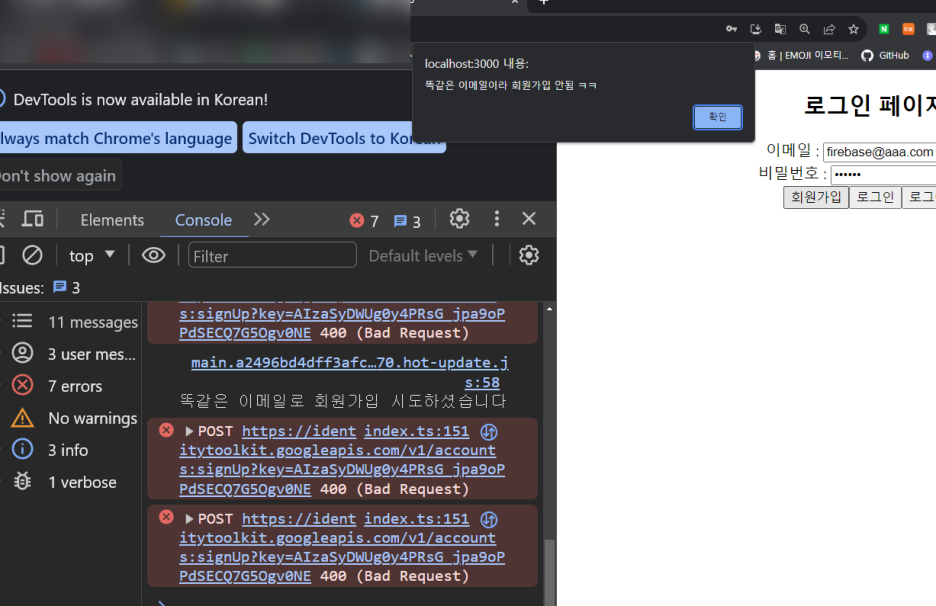This screenshot has height=606, width=936.
Task: Click the Don't show again button
Action: tap(58, 176)
